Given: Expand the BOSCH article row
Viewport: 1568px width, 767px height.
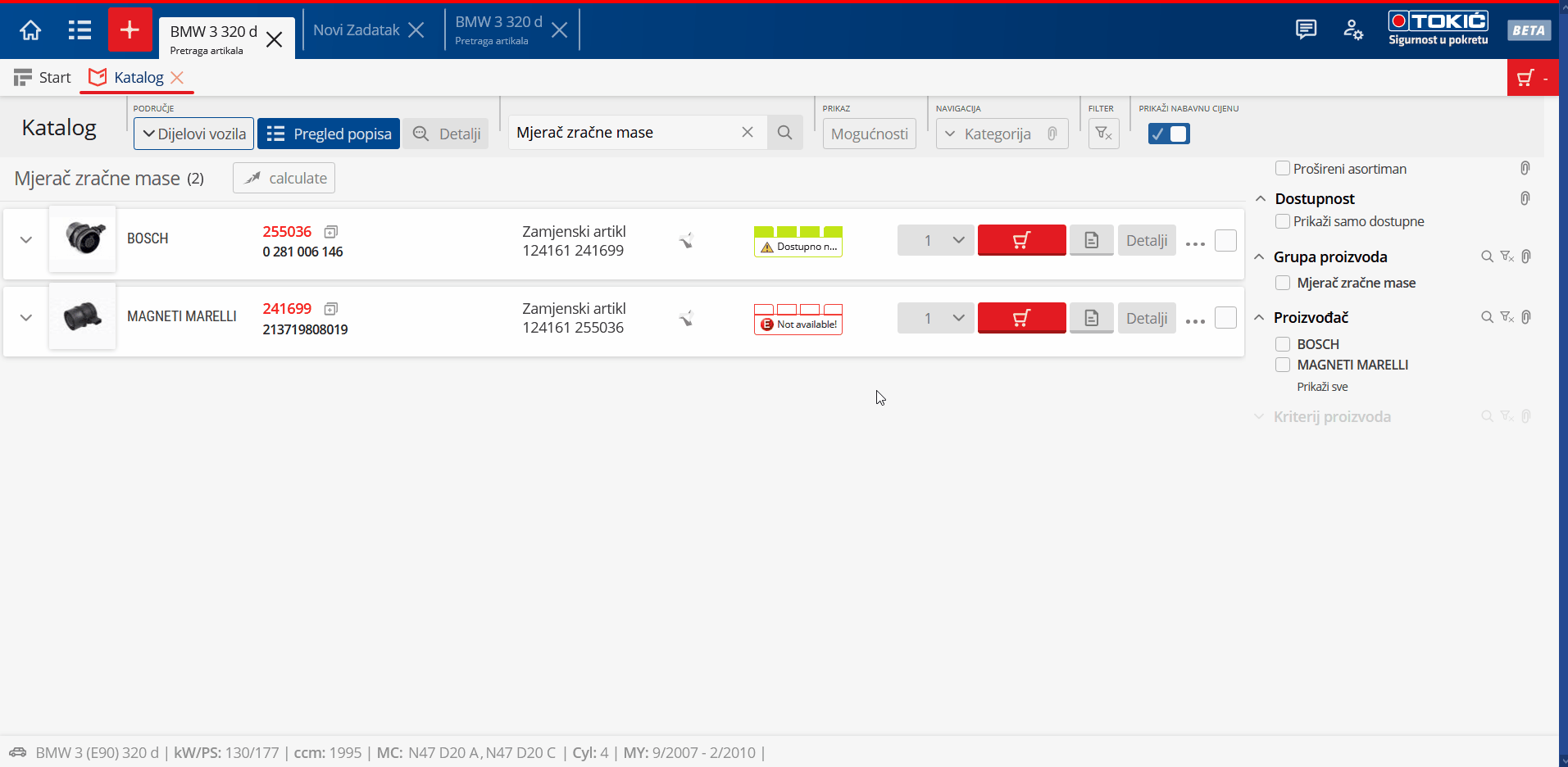Looking at the screenshot, I should point(26,240).
